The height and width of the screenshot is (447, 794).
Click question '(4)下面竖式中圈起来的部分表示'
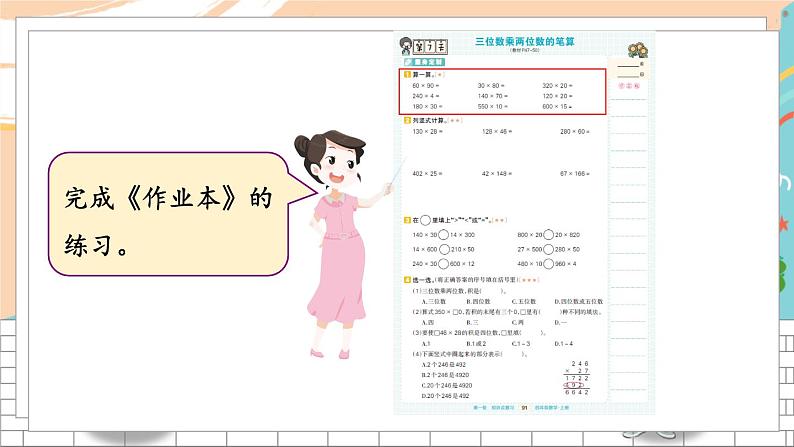(x=470, y=354)
